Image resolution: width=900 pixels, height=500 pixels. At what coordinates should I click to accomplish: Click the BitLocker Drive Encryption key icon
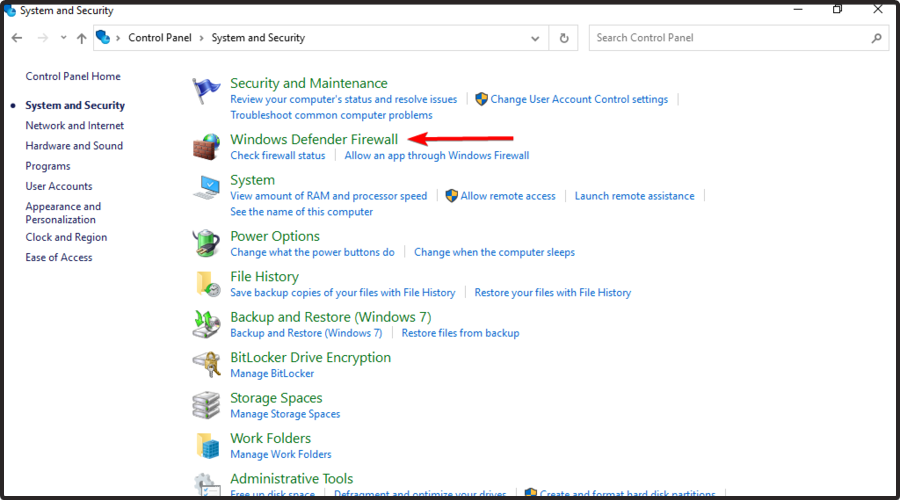pos(206,365)
